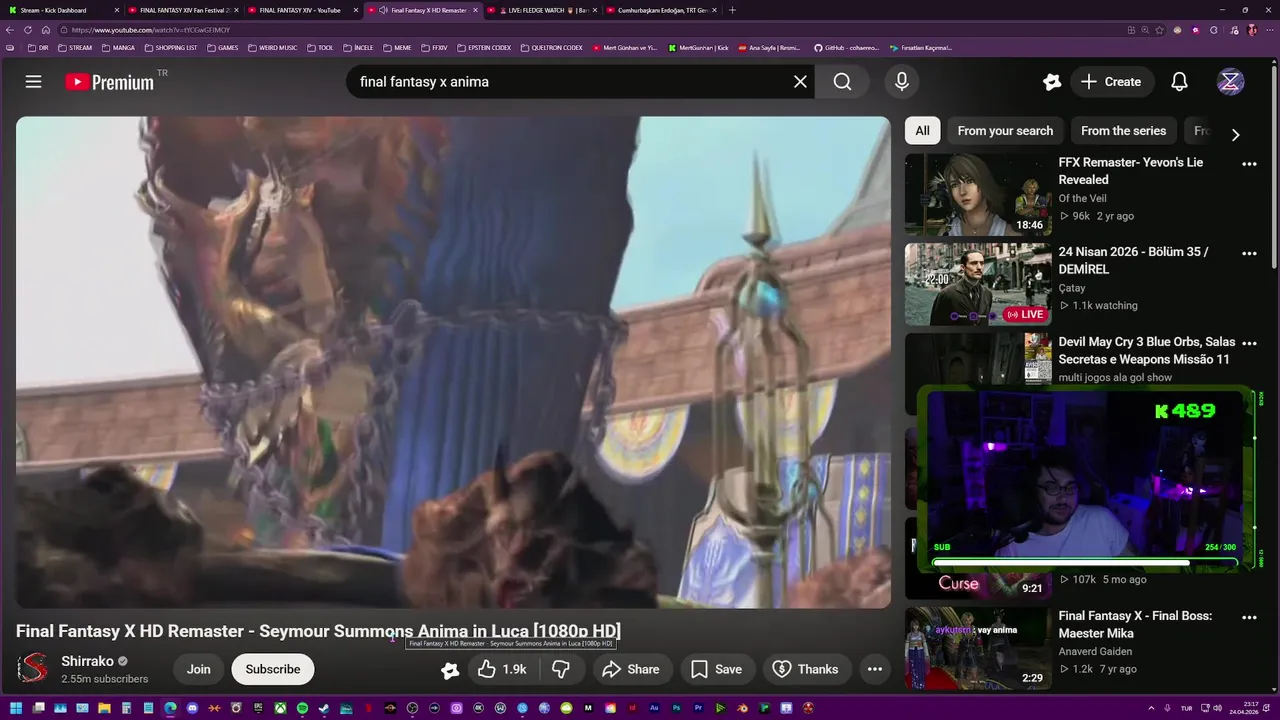
Task: Join the Shirrako channel membership
Action: 199,669
